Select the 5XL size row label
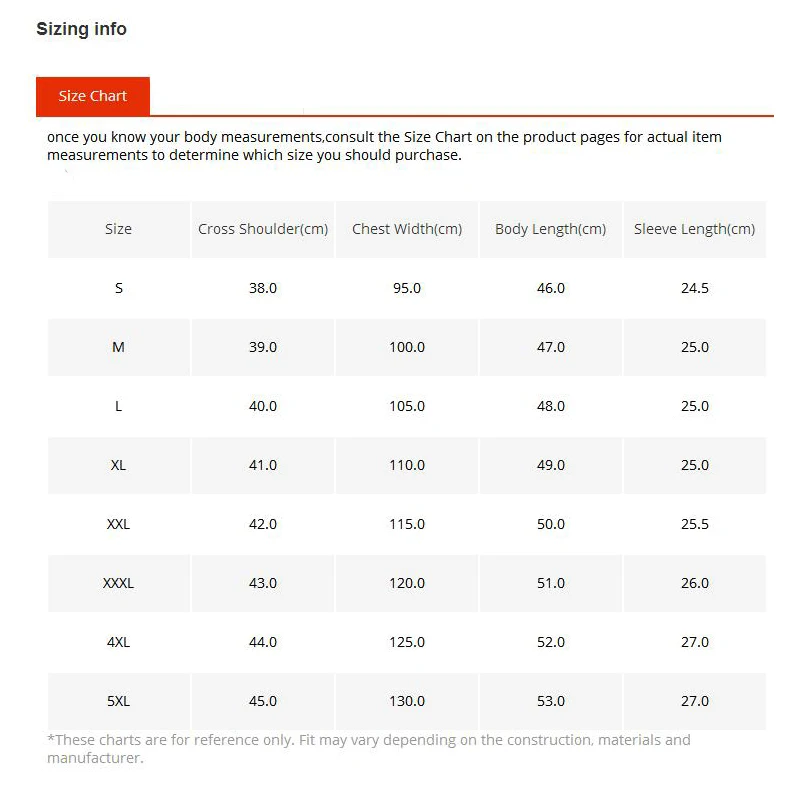 point(118,701)
